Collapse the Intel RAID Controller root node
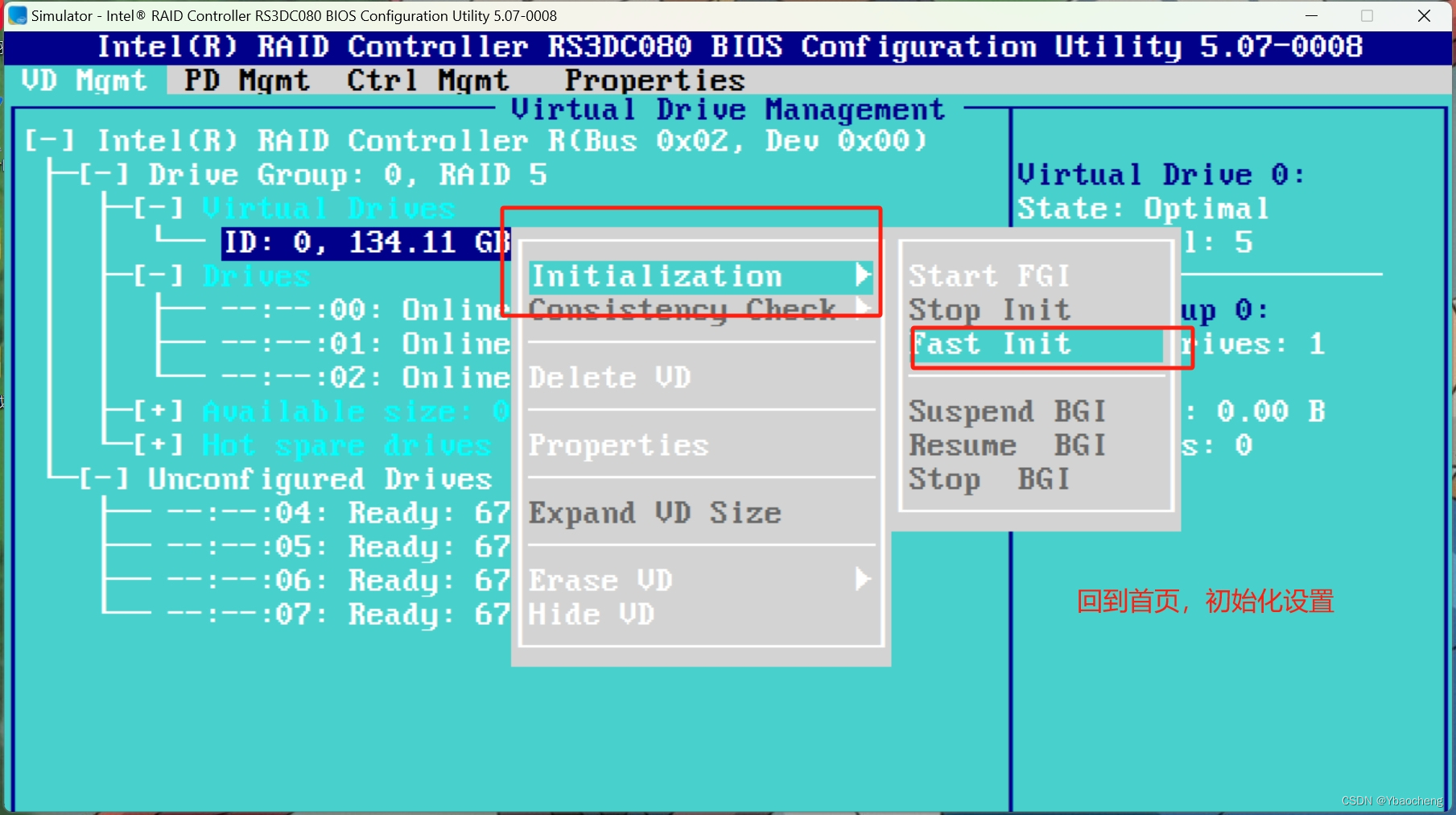The height and width of the screenshot is (815, 1456). click(x=49, y=141)
